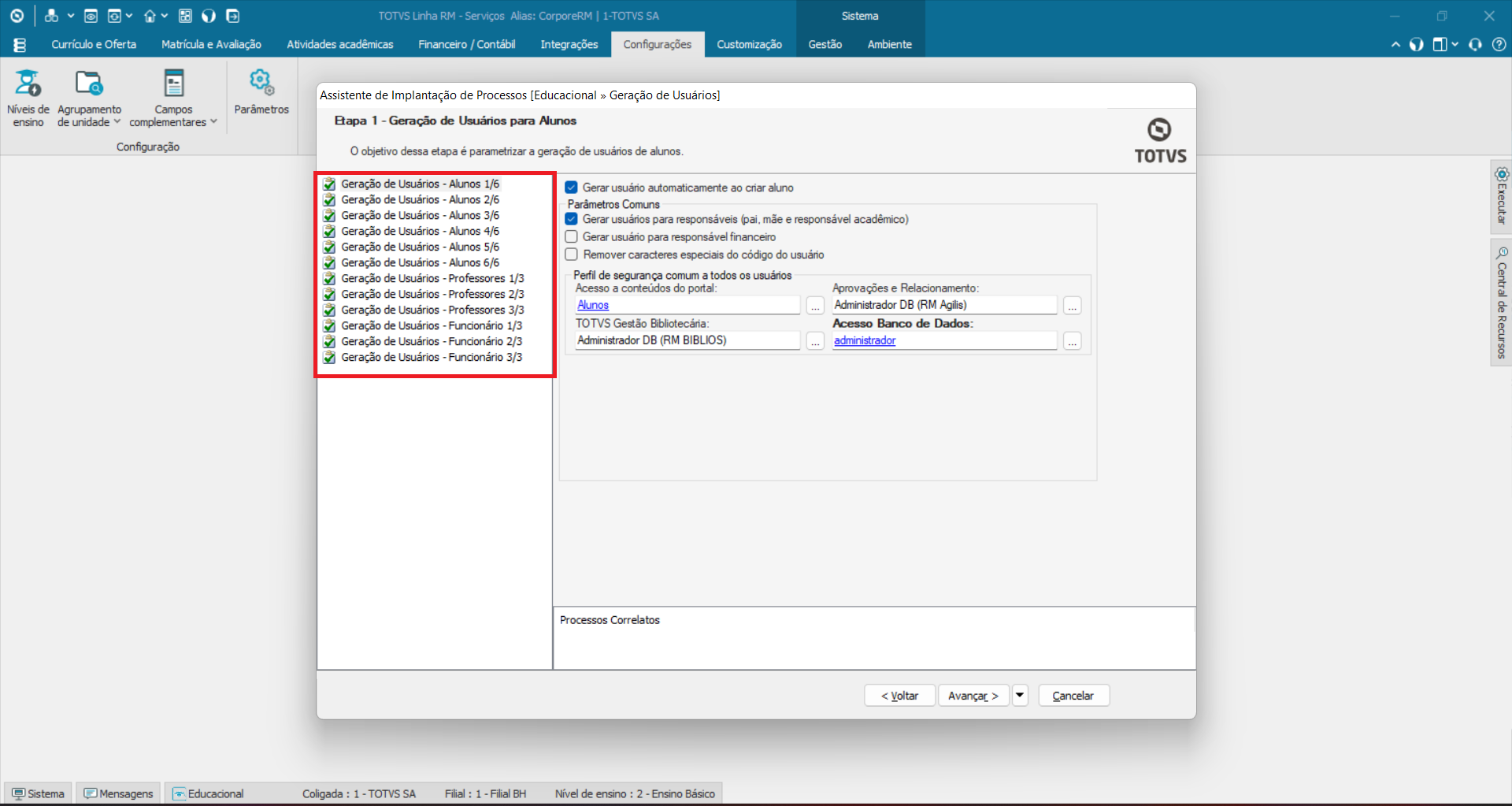Expand the window refresh dropdown arrow

coord(129,16)
